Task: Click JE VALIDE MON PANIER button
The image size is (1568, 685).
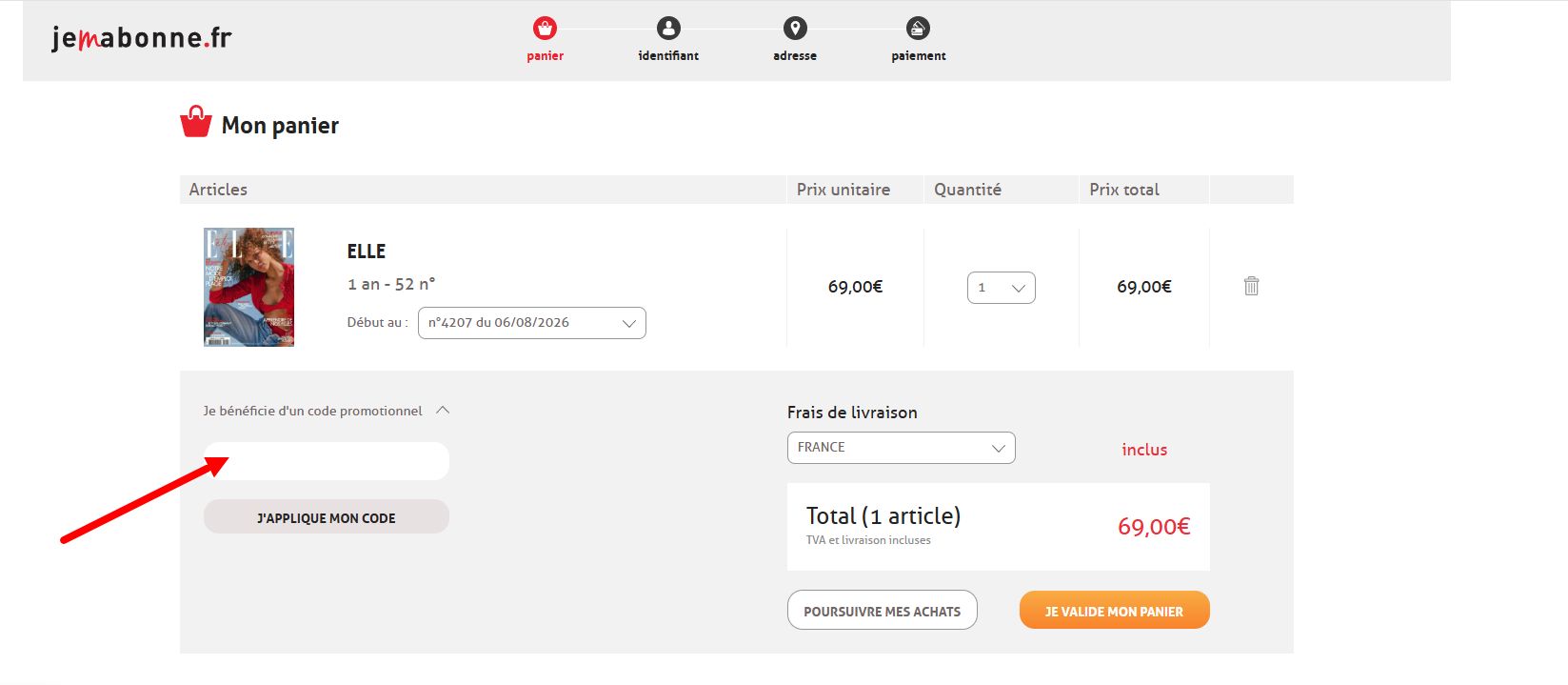Action: pos(1114,611)
